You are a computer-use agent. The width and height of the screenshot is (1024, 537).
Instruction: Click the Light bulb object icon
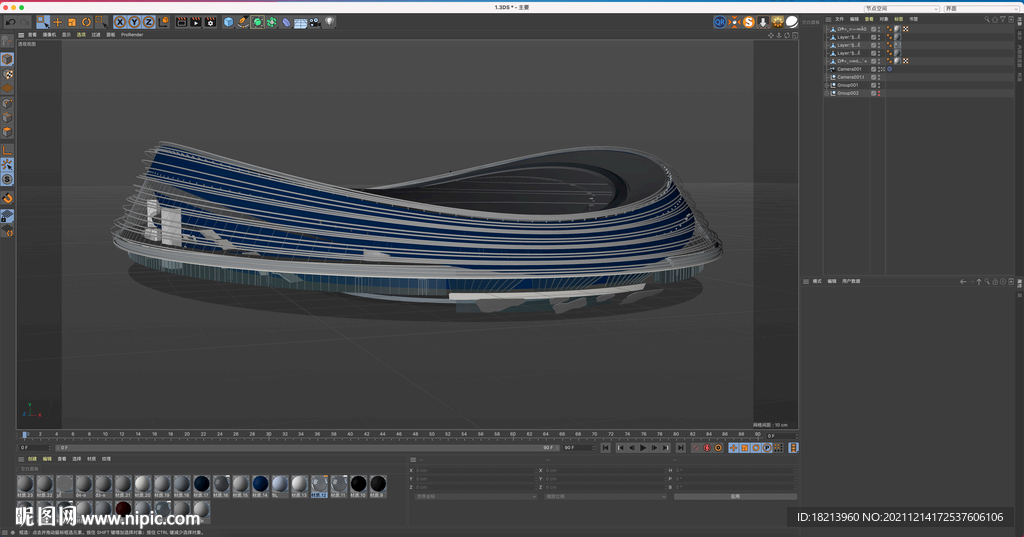330,22
